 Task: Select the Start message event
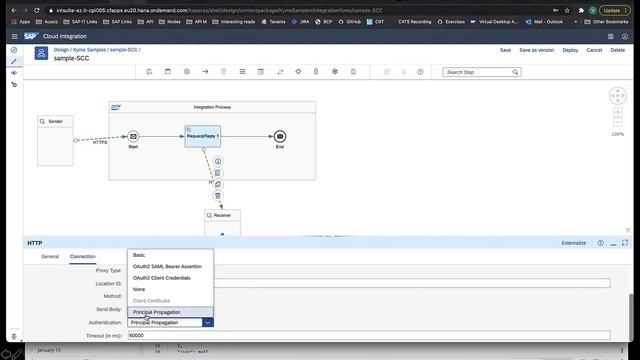(x=133, y=136)
